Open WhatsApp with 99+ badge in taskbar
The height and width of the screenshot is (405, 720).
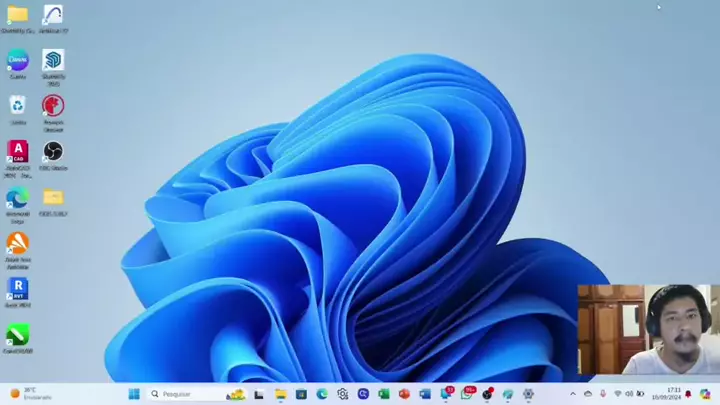pyautogui.click(x=467, y=394)
